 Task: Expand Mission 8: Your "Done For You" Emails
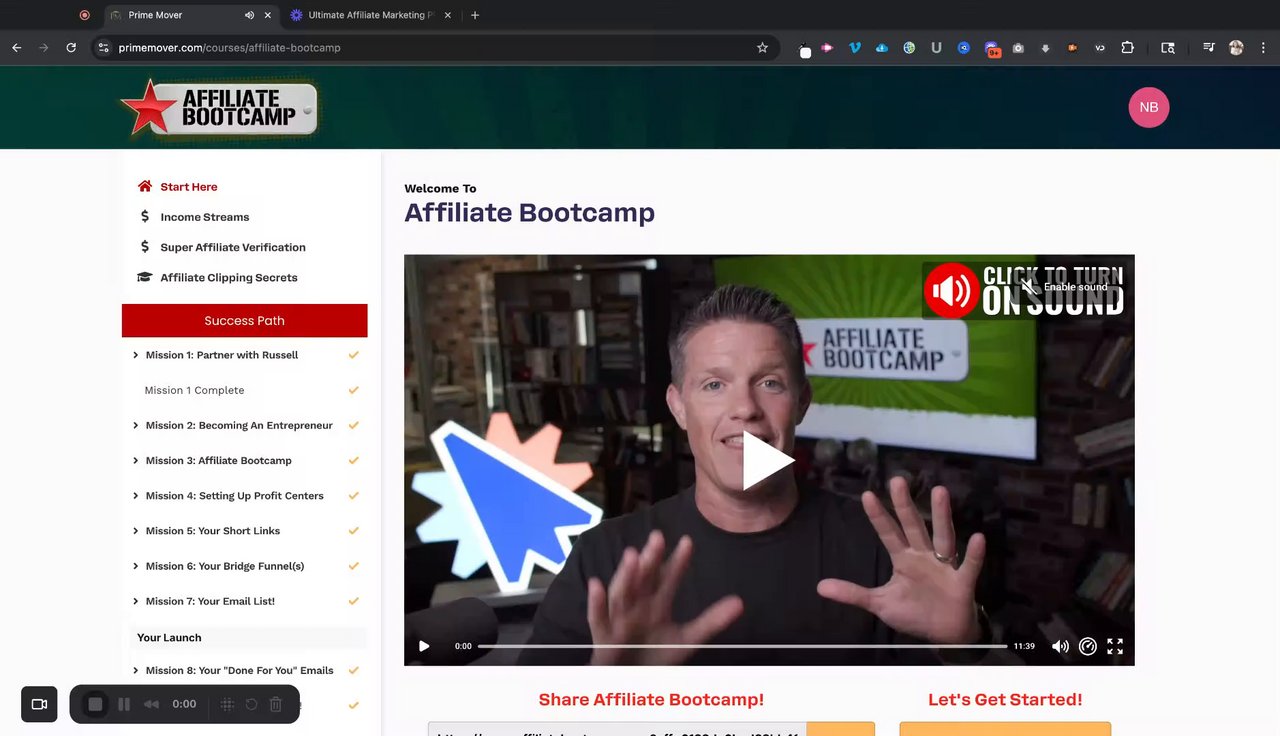pos(135,670)
